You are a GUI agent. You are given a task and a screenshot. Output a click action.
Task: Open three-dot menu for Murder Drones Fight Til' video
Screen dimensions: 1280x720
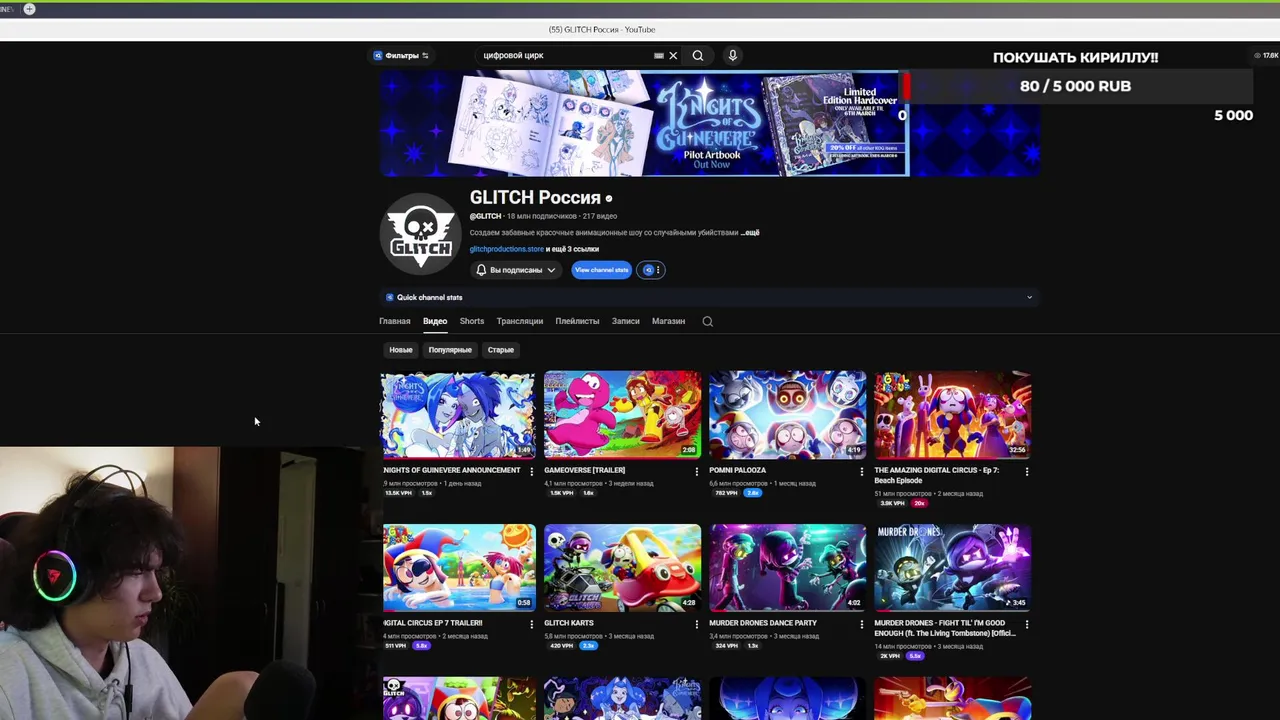tap(1027, 624)
